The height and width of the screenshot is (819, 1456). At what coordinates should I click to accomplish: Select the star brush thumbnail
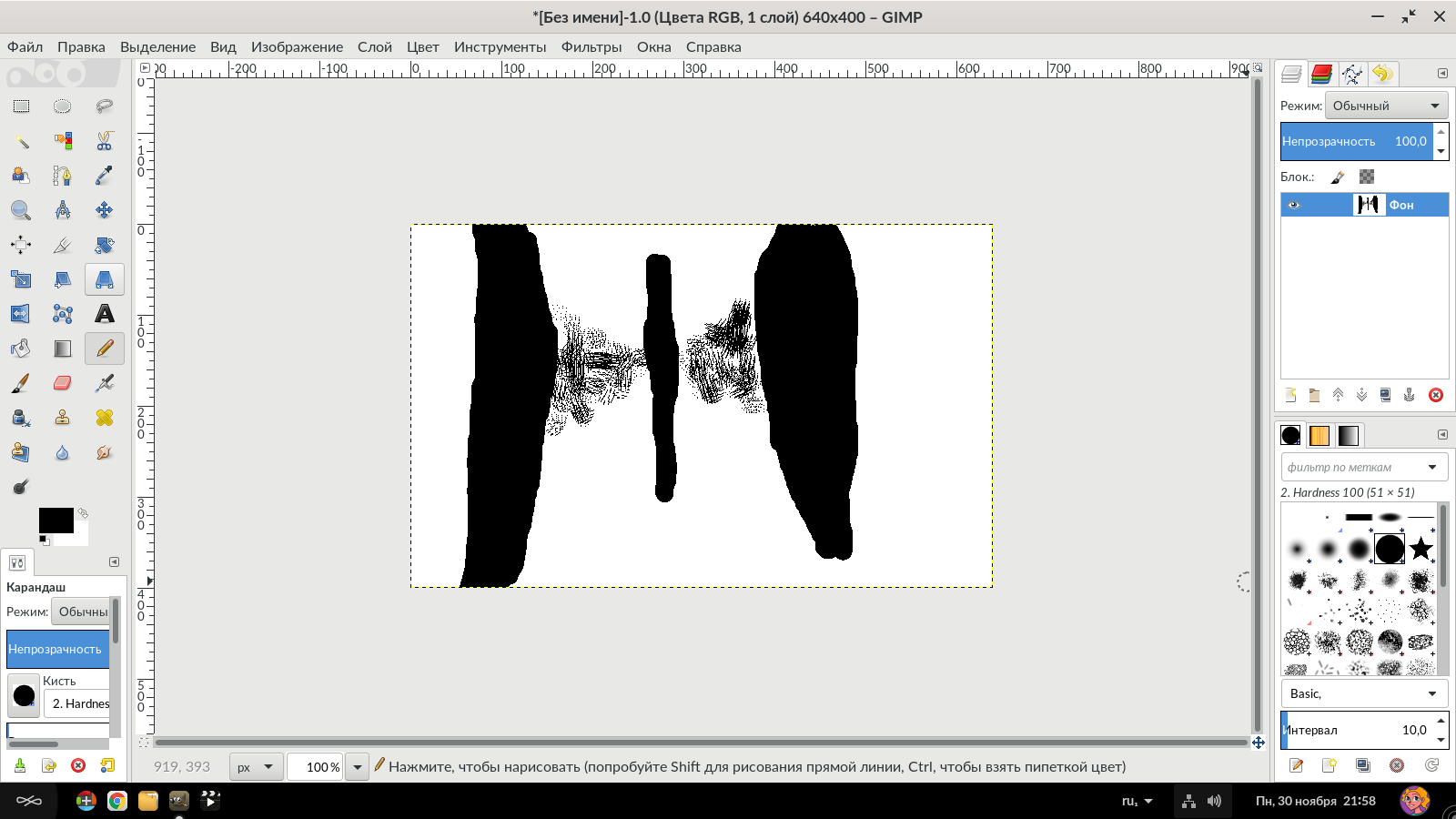coord(1421,549)
